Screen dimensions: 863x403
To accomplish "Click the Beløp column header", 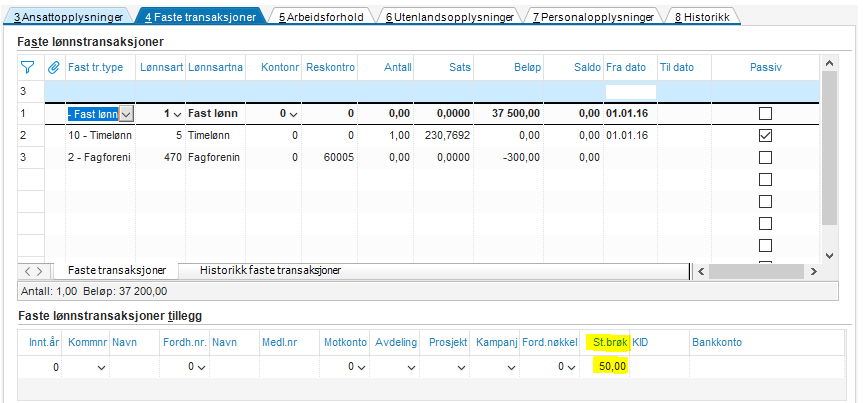I will tap(527, 68).
